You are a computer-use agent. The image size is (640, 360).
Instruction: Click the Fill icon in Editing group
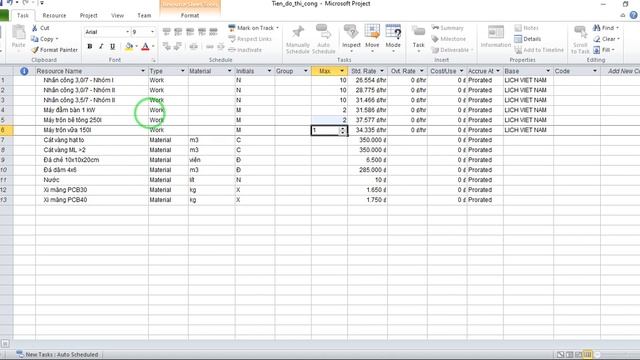click(597, 50)
